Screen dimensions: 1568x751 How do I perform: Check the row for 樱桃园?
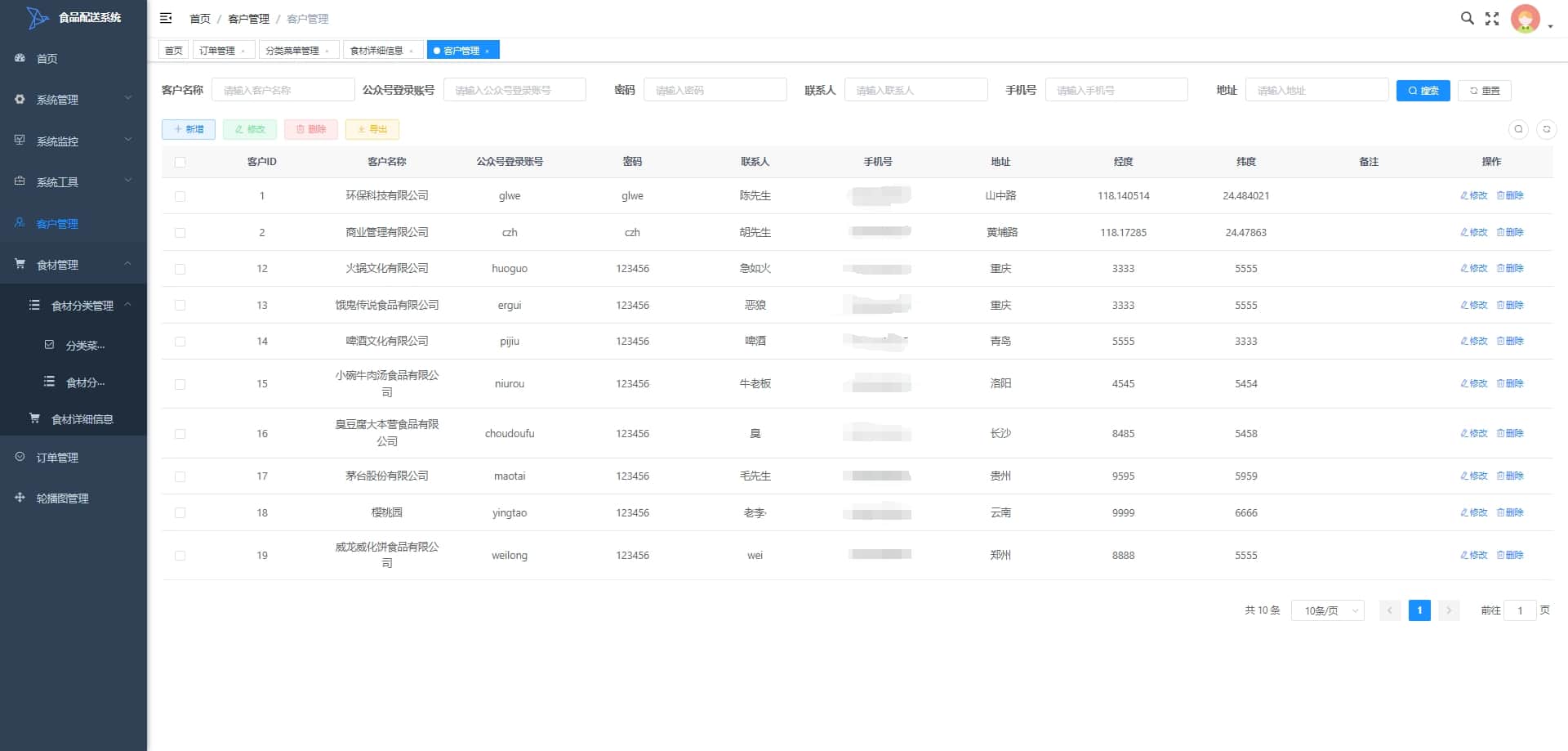coord(180,513)
